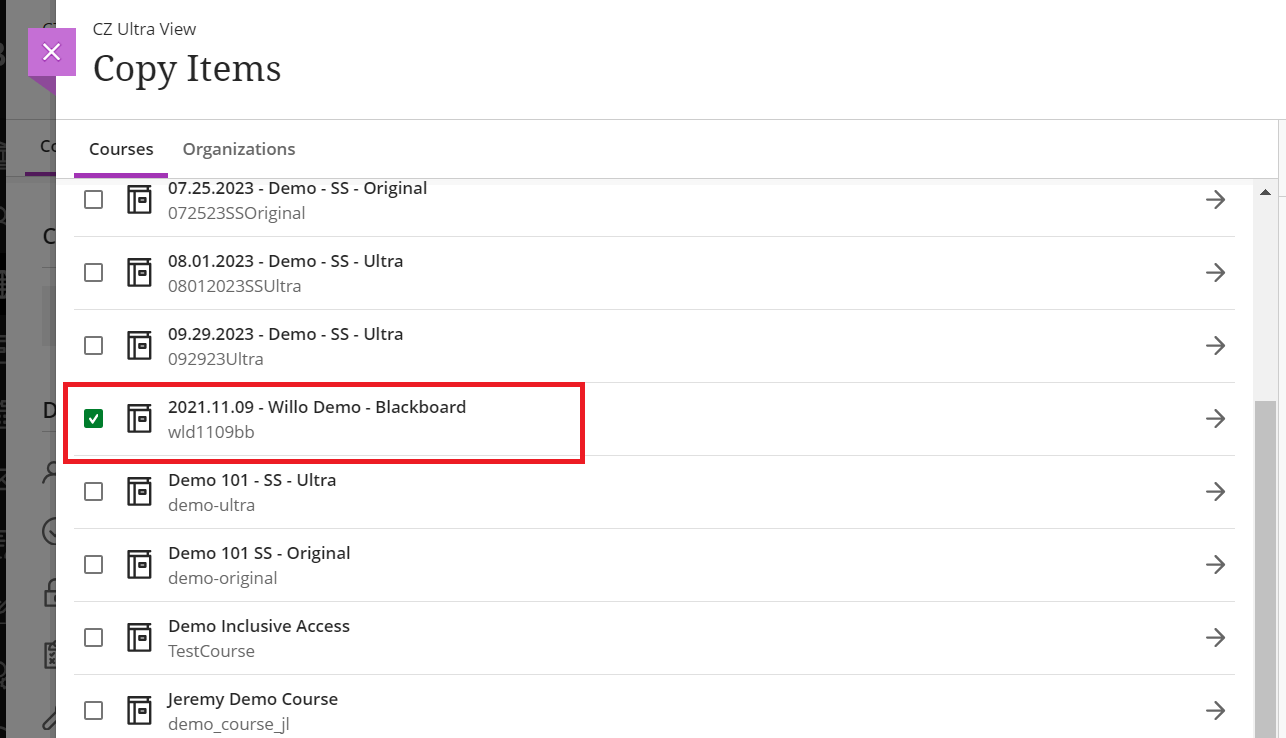Open the Demo 101 SS - Original course title

click(x=259, y=553)
